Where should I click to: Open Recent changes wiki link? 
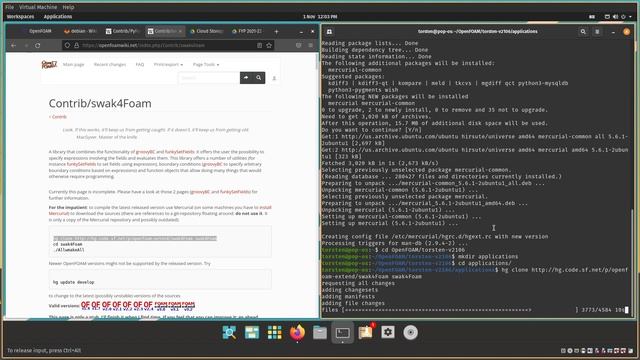click(x=110, y=64)
